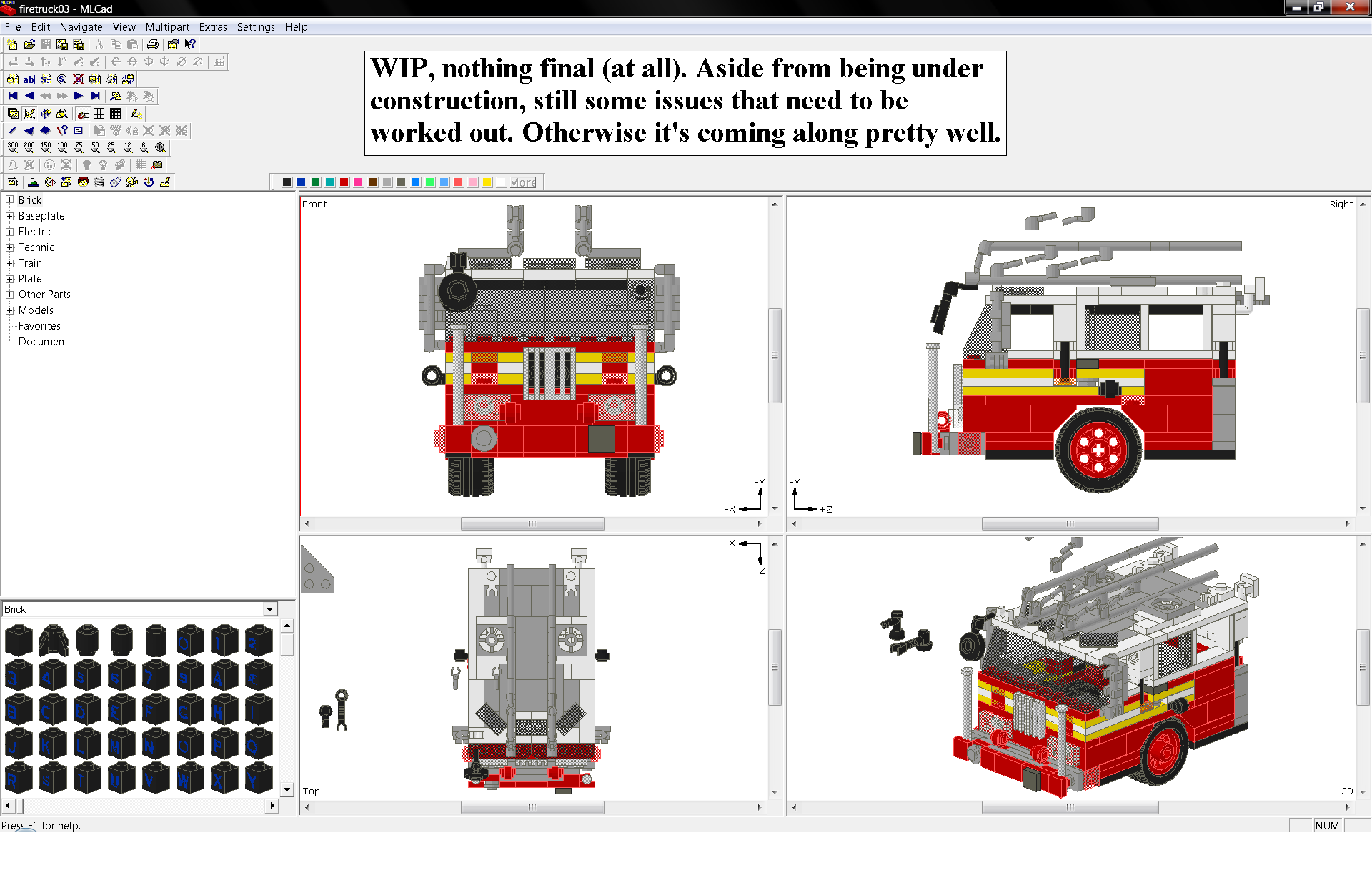Click the parts preview scroll-down arrow
This screenshot has width=1372, height=878.
(287, 789)
